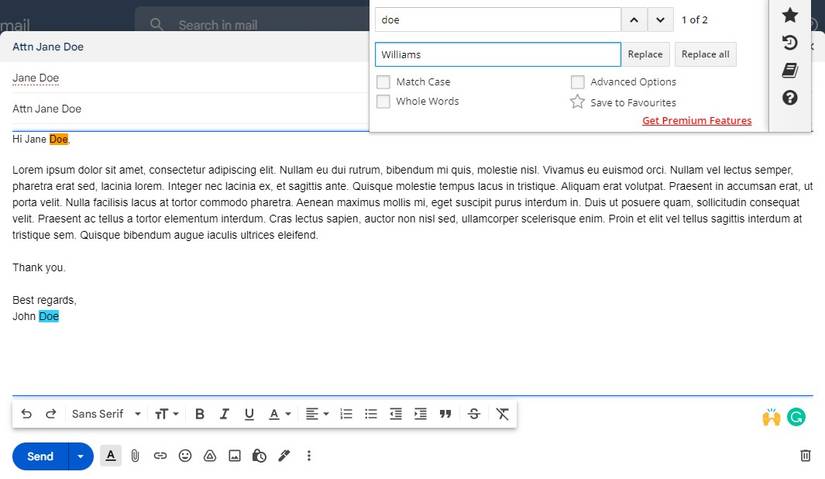This screenshot has width=825, height=479.
Task: Insert a bulleted list
Action: (371, 414)
